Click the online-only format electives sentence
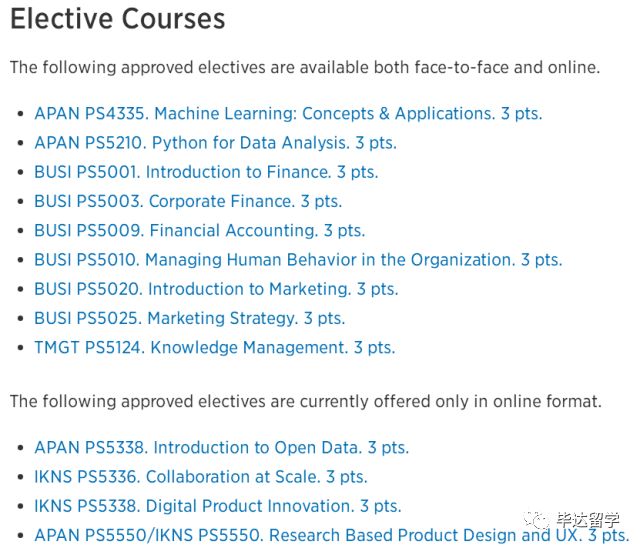The height and width of the screenshot is (548, 640). point(306,402)
